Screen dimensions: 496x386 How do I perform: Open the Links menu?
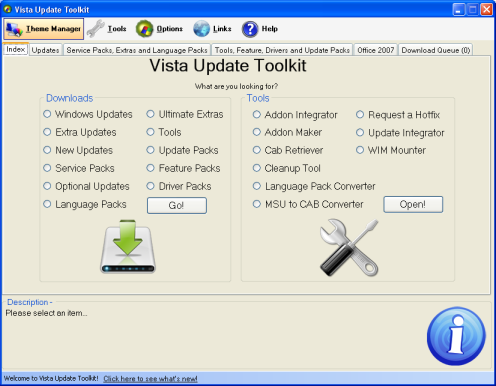click(x=212, y=29)
